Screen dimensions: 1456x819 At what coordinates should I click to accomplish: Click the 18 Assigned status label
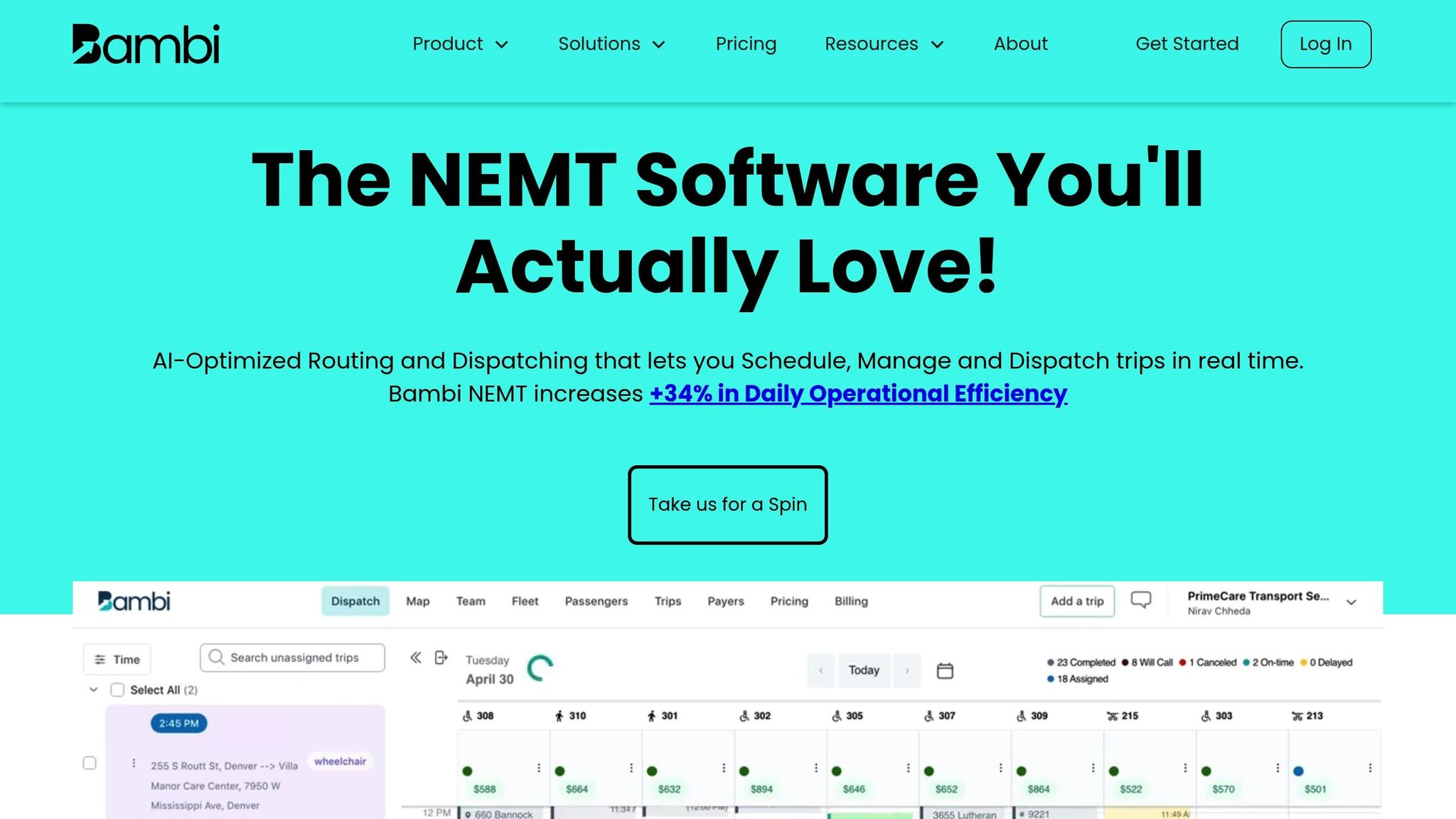1082,679
